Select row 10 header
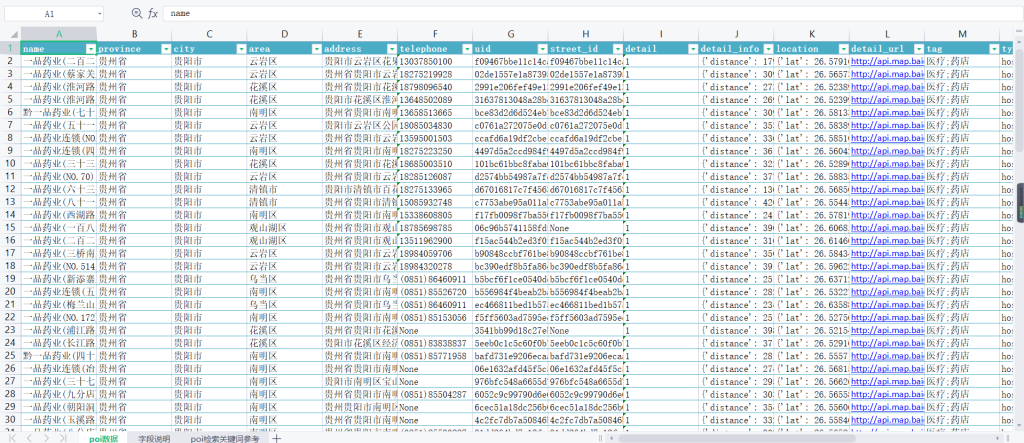The height and width of the screenshot is (443, 1024). pos(9,175)
